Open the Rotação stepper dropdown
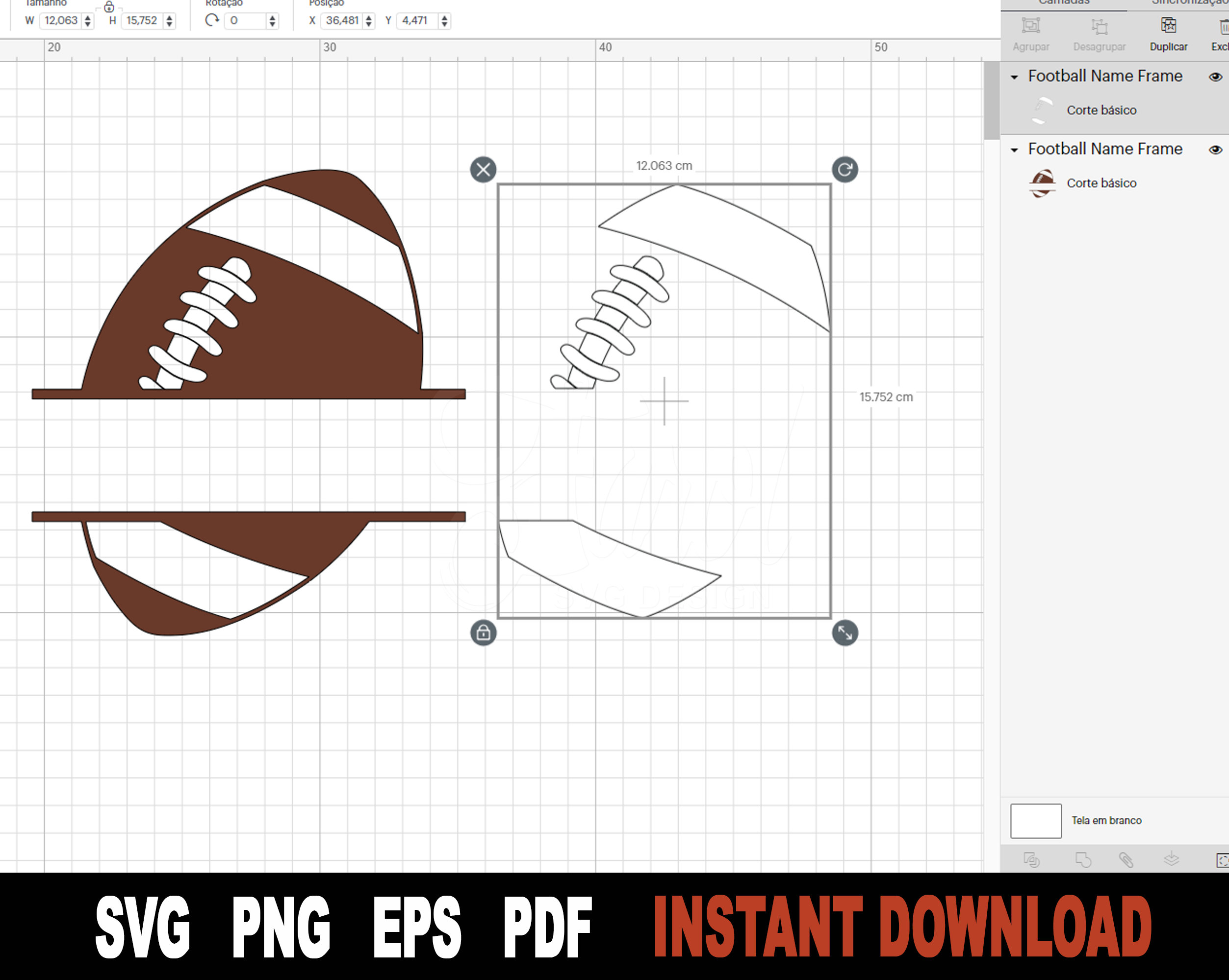The height and width of the screenshot is (980, 1229). click(x=272, y=21)
